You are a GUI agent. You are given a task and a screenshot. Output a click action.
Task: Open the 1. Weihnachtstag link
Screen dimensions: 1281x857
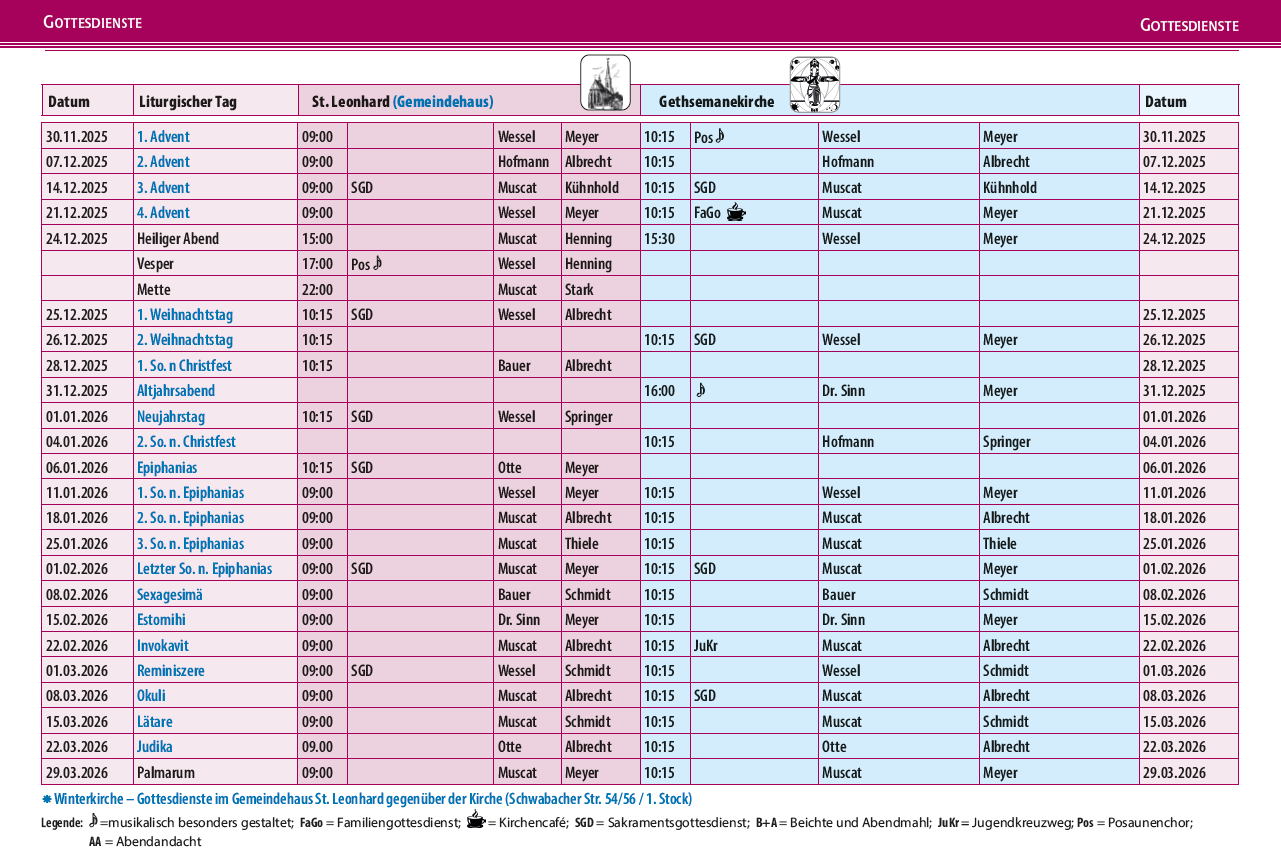[x=184, y=314]
